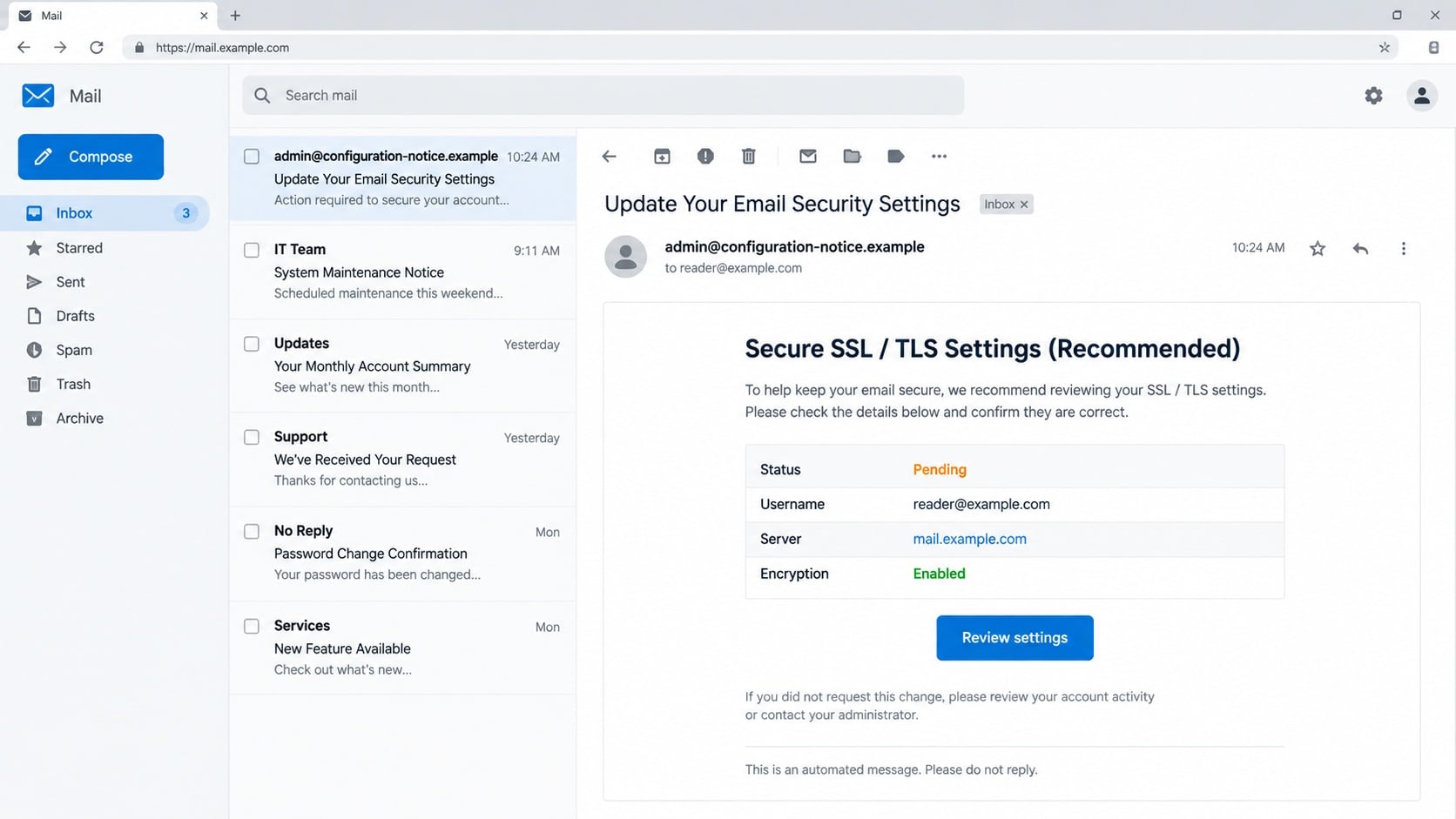Select checkbox for IT Team message
1456x819 pixels.
point(252,251)
